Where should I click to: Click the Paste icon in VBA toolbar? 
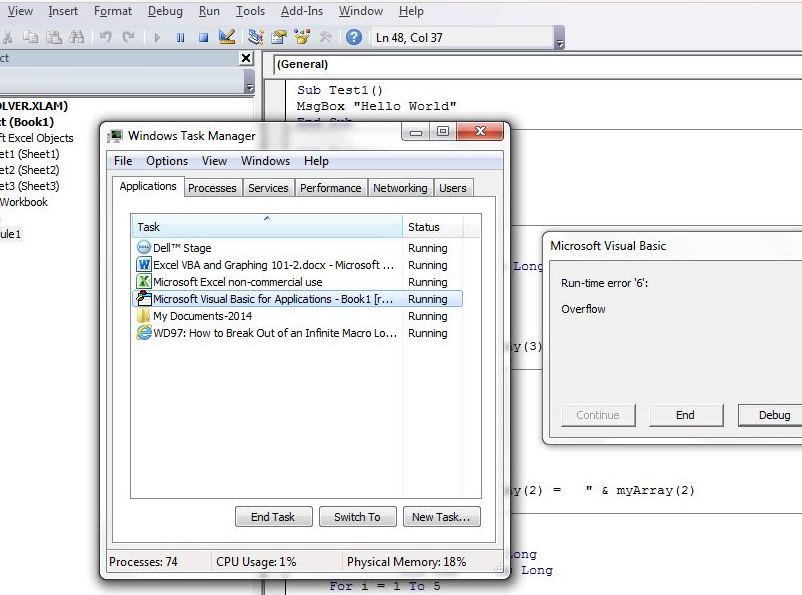pyautogui.click(x=54, y=37)
